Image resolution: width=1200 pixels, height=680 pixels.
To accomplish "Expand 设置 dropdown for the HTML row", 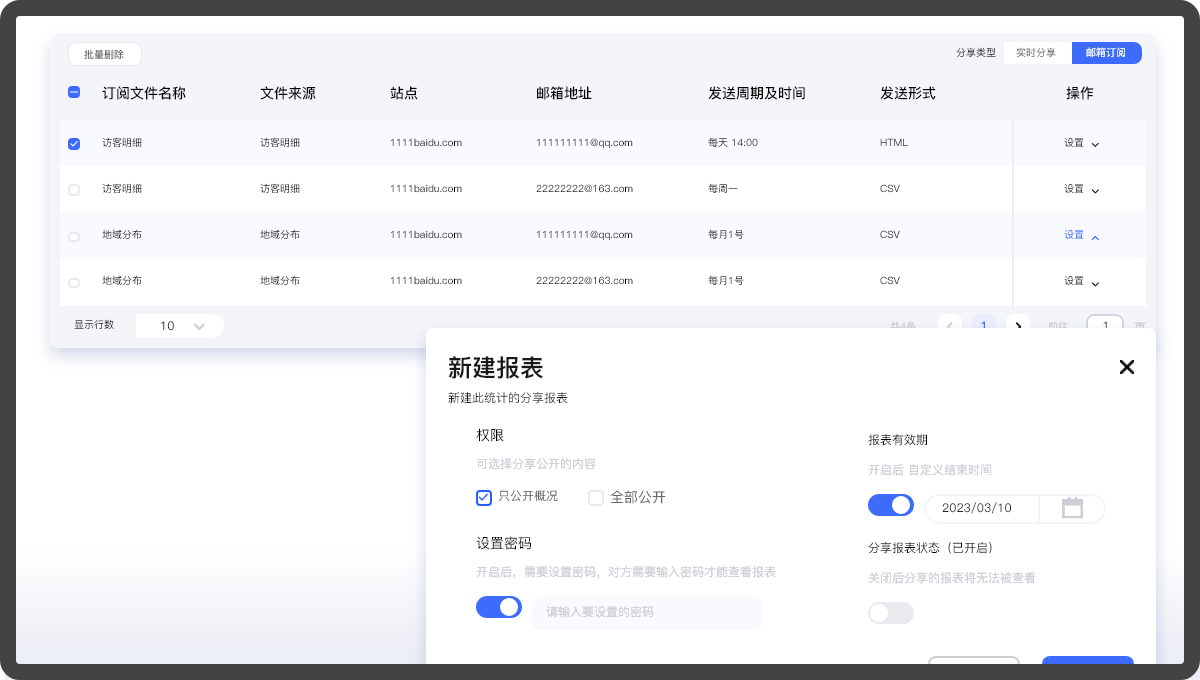I will (1081, 143).
